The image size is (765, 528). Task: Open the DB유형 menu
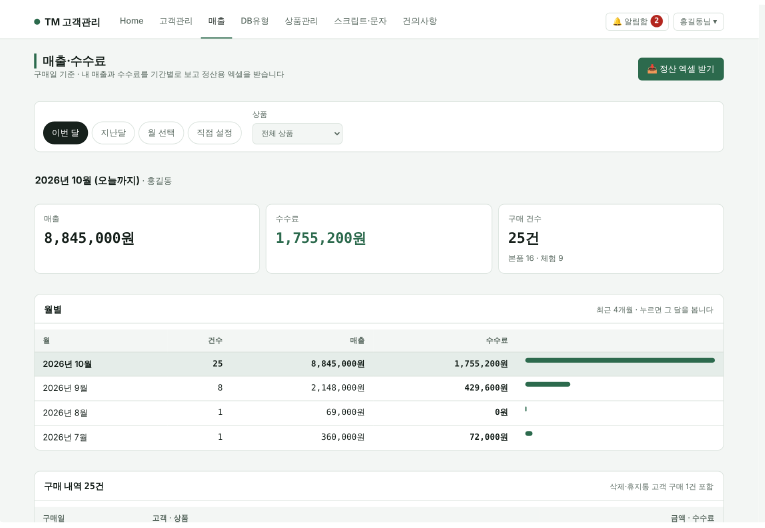click(x=254, y=21)
